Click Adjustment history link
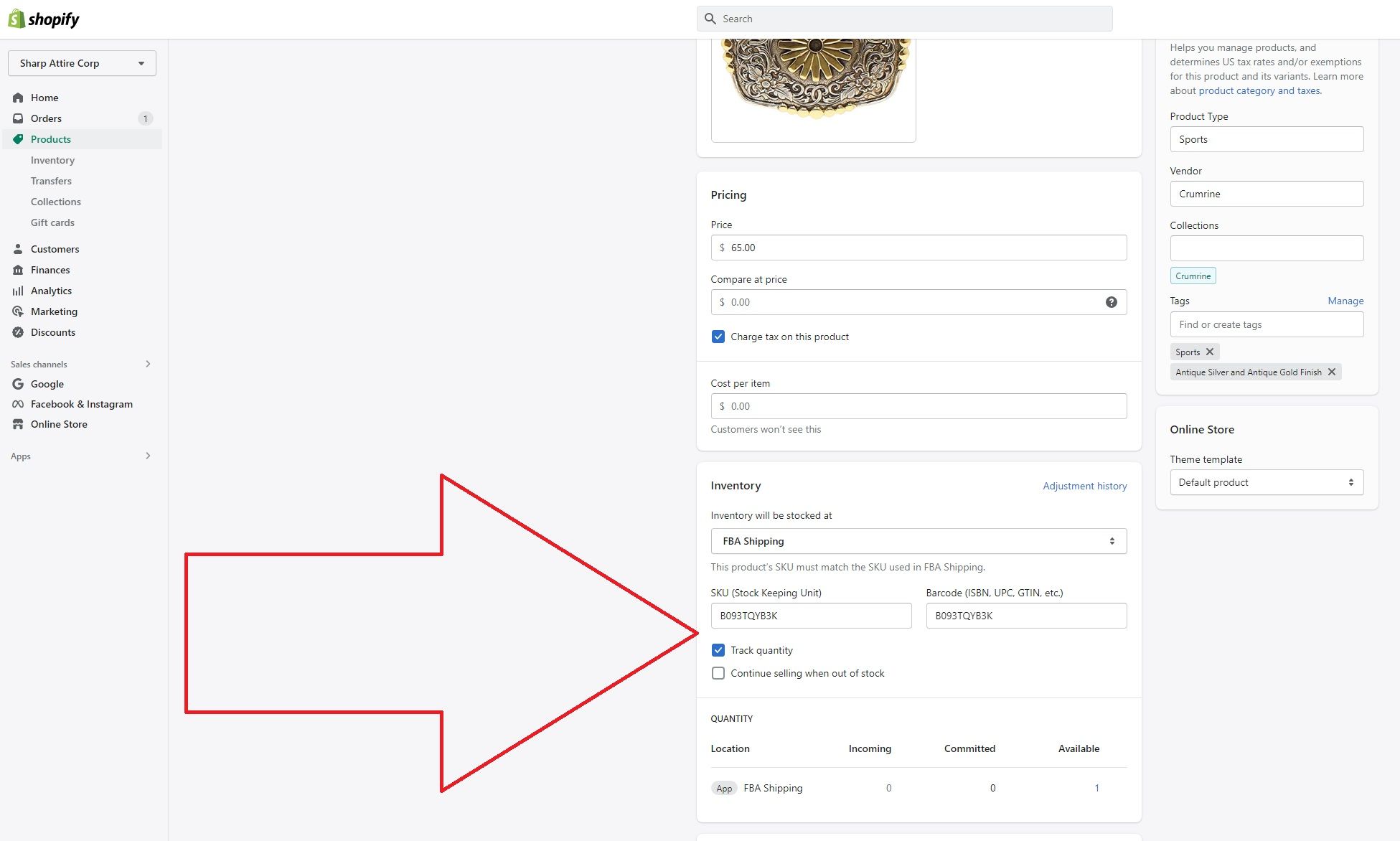This screenshot has width=1400, height=841. pyautogui.click(x=1084, y=486)
